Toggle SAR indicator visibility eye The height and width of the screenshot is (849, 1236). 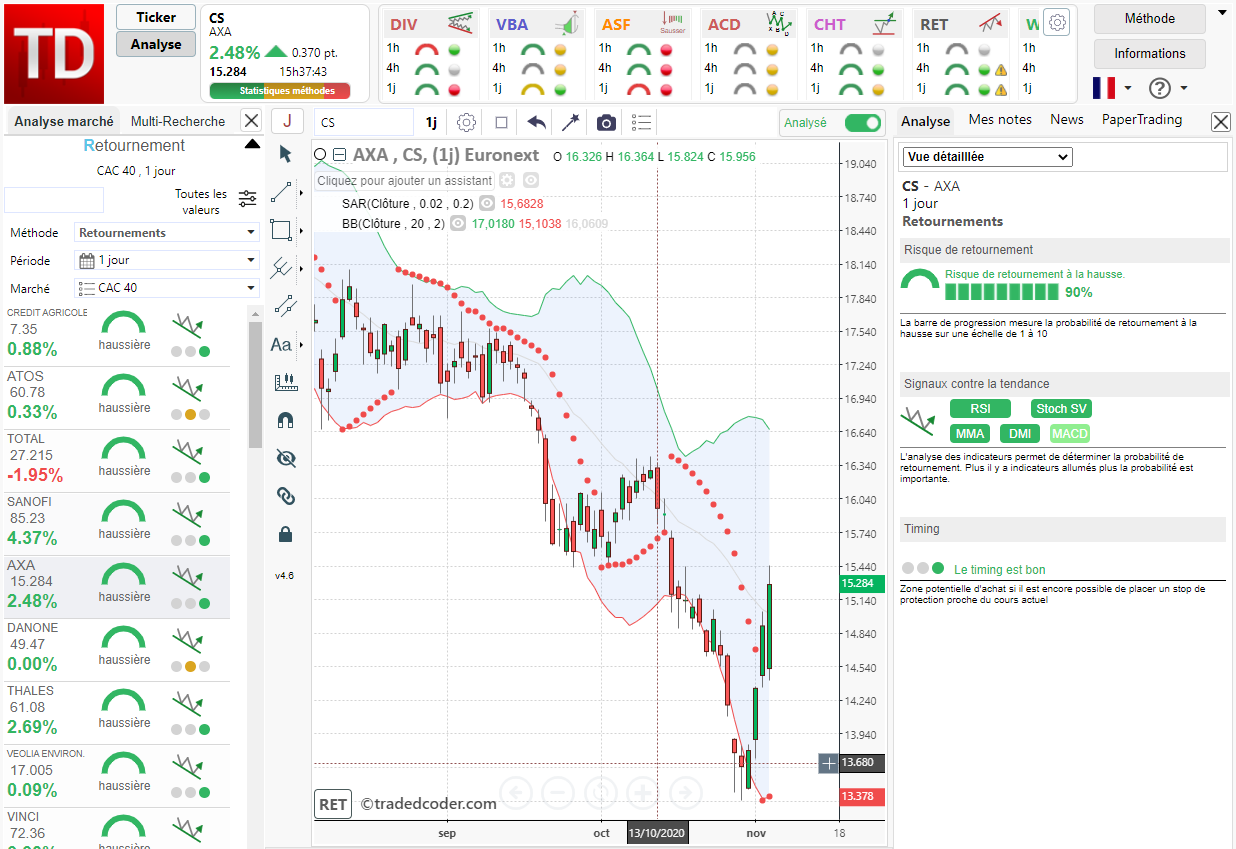click(486, 203)
